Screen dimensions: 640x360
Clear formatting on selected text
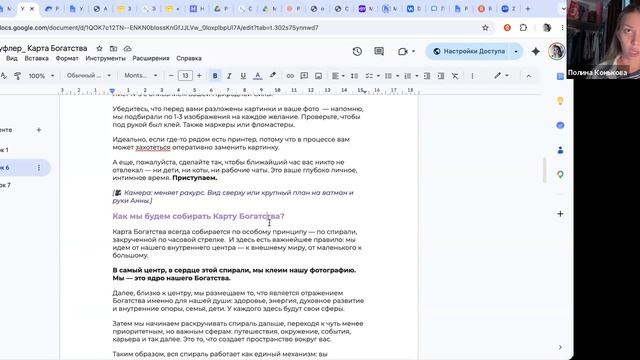[x=455, y=76]
